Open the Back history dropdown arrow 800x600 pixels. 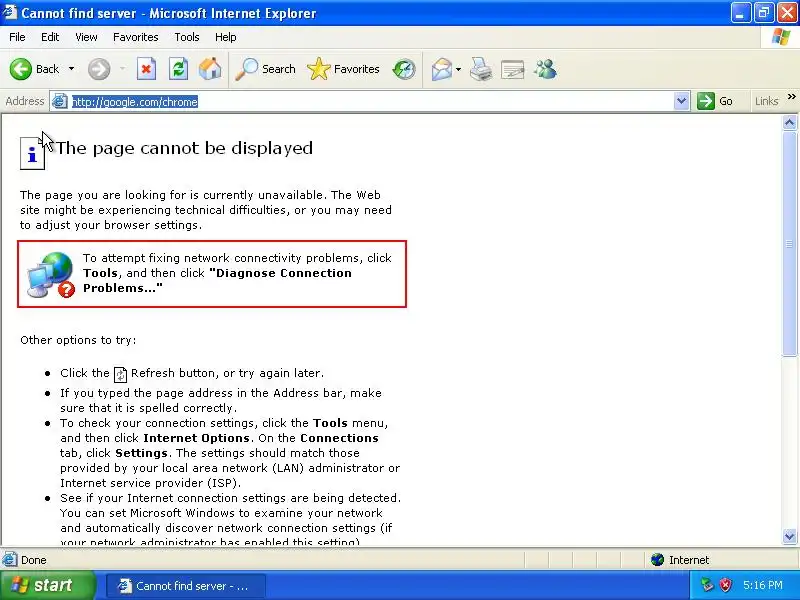coord(71,69)
